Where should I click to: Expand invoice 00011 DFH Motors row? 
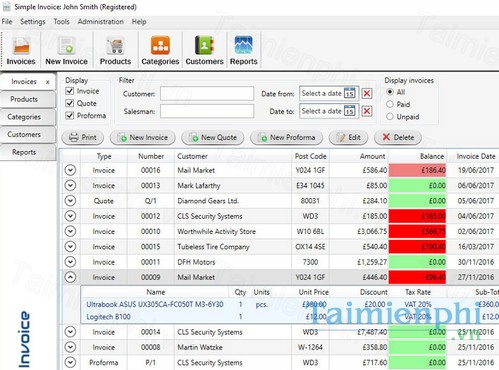pos(70,262)
